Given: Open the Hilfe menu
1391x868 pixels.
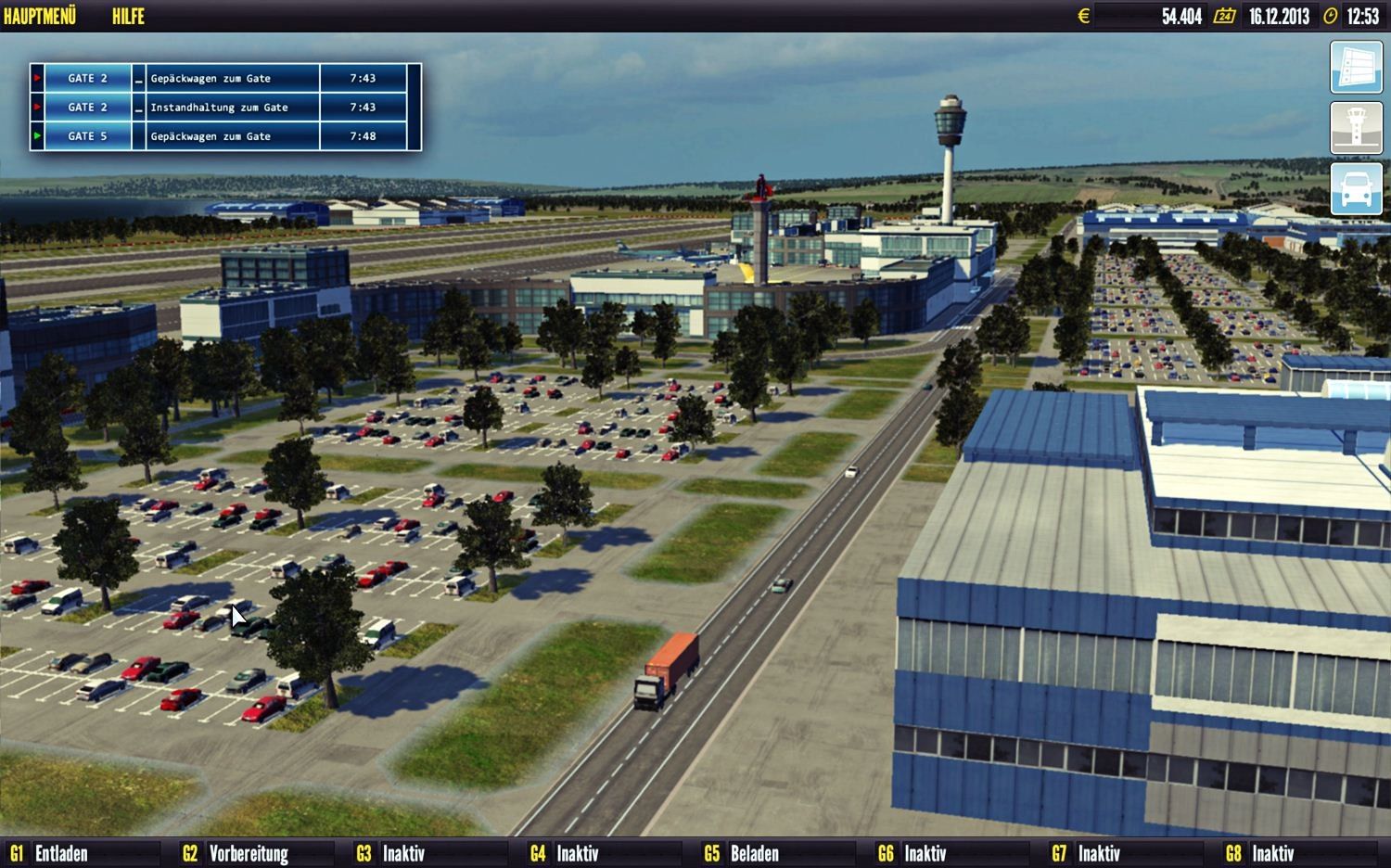Looking at the screenshot, I should [128, 16].
